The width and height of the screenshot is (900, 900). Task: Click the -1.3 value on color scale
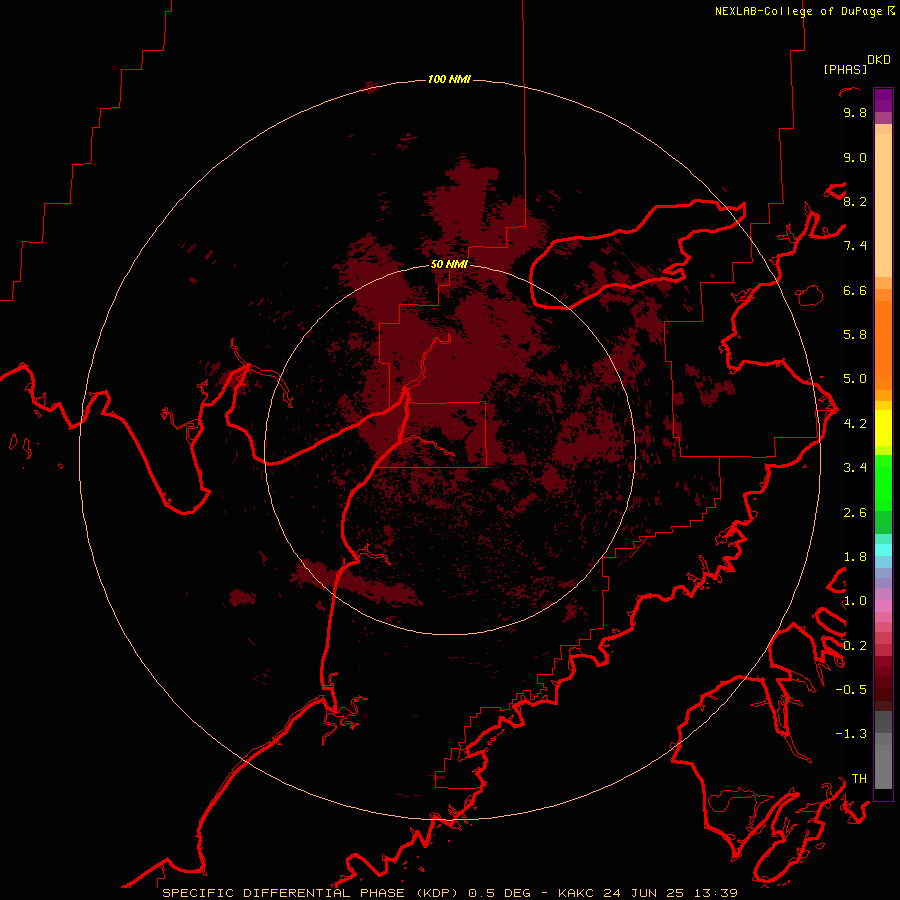click(x=851, y=734)
